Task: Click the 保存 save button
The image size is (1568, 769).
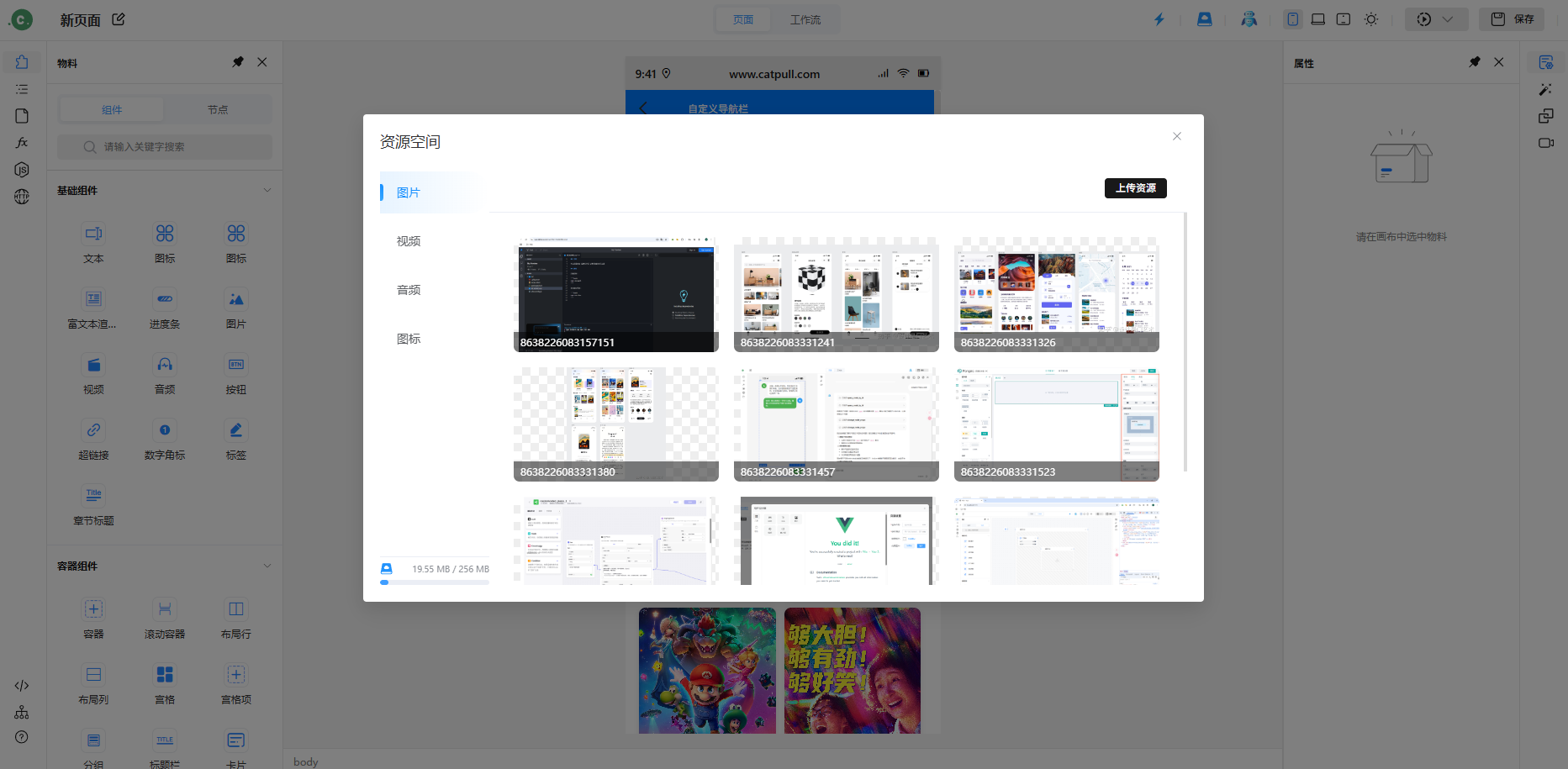Action: coord(1512,19)
